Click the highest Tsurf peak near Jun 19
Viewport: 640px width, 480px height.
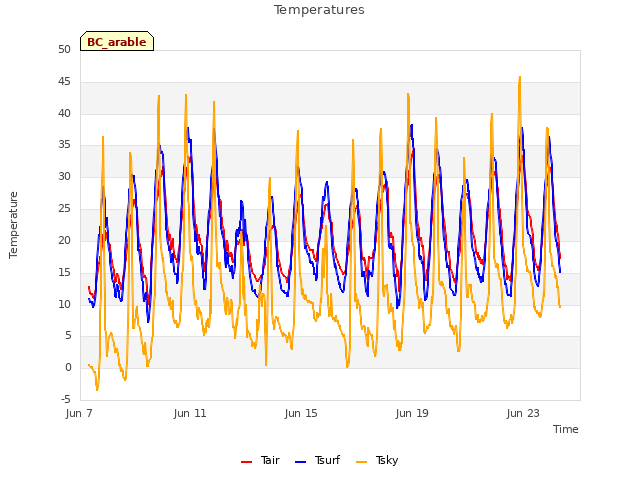pos(412,125)
